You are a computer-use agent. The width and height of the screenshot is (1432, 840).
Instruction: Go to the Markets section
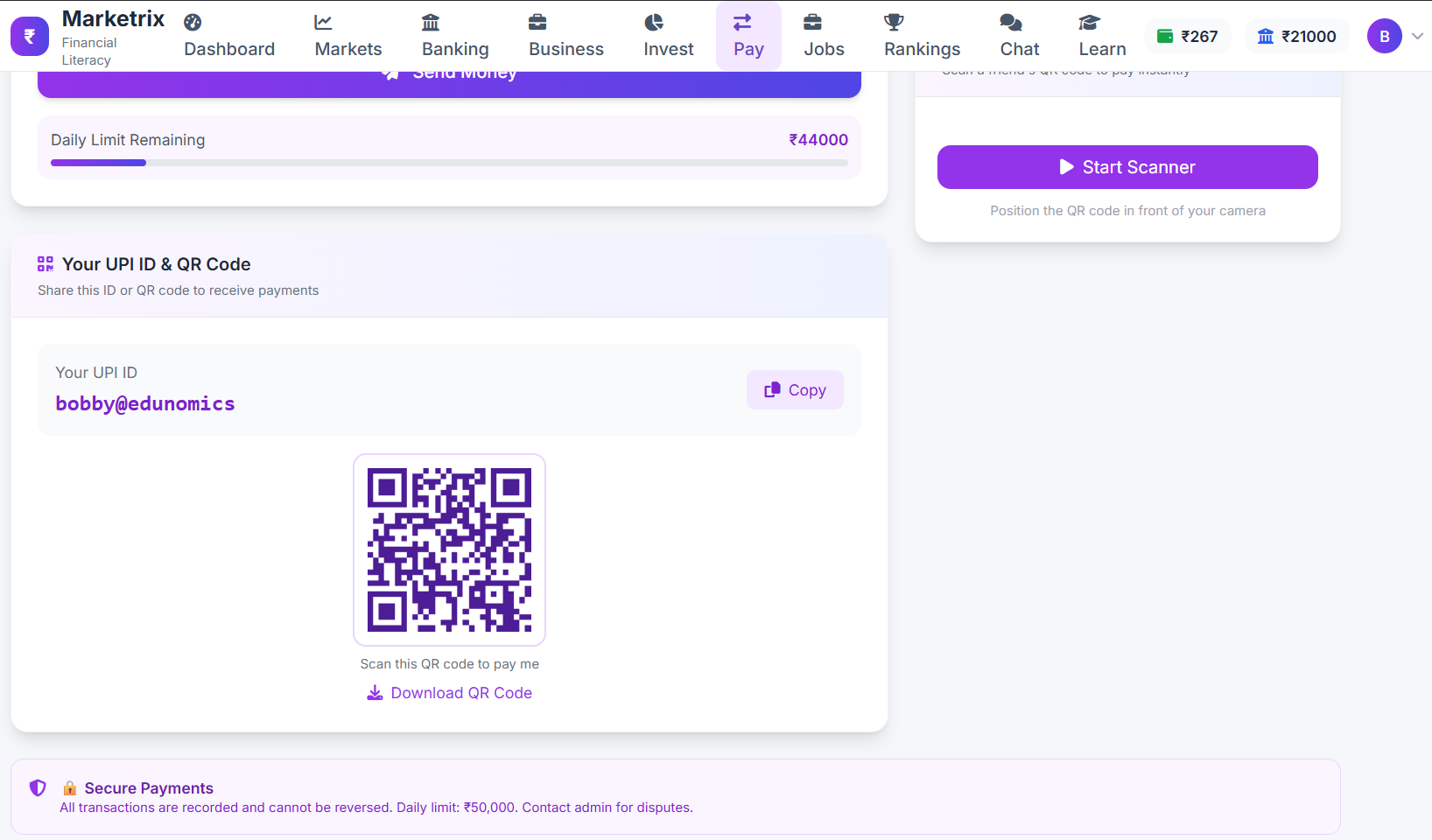(348, 36)
